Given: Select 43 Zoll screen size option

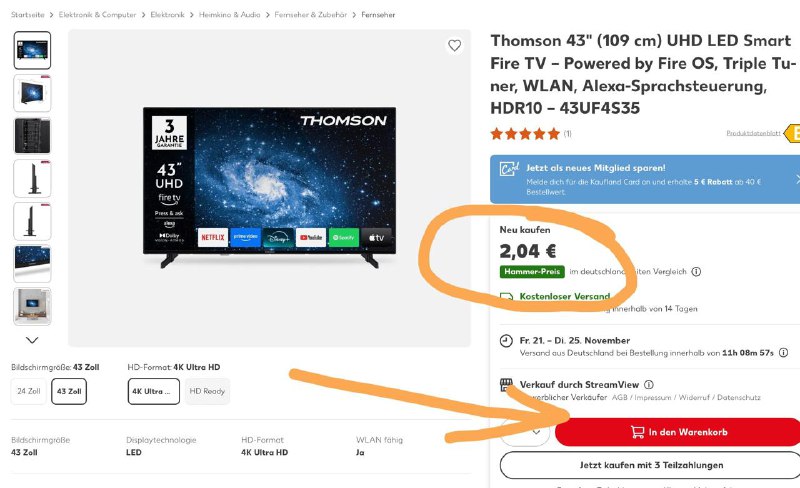Looking at the screenshot, I should pos(69,392).
